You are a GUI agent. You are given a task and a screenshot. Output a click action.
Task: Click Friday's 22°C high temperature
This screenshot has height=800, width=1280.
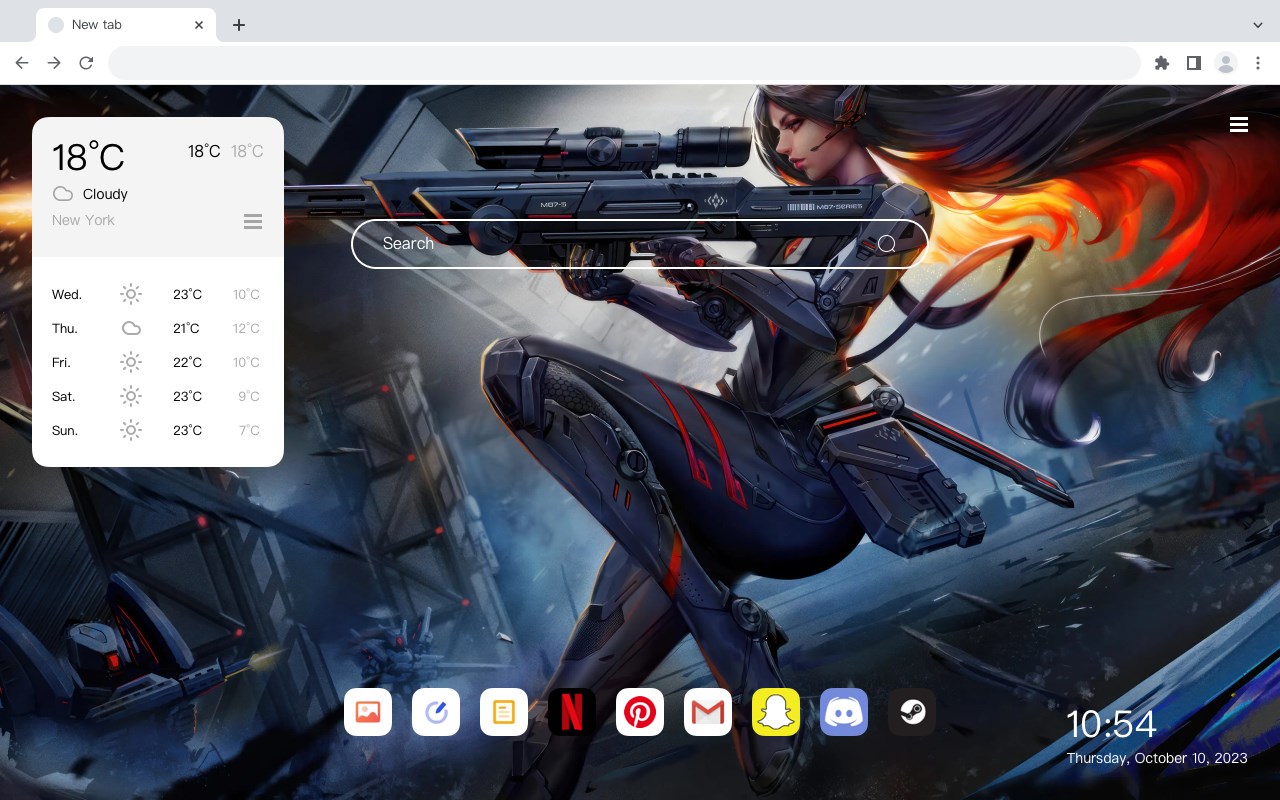point(187,363)
